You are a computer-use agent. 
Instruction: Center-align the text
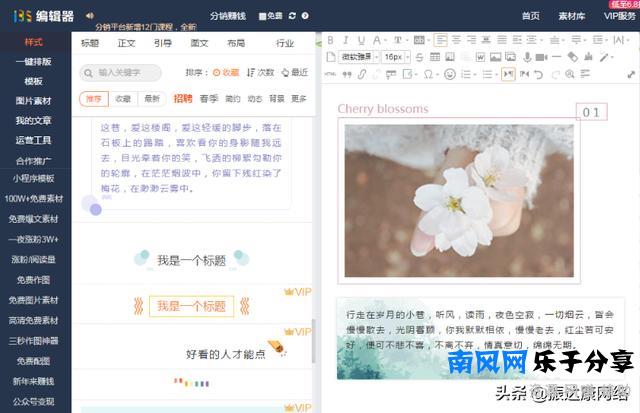[456, 40]
